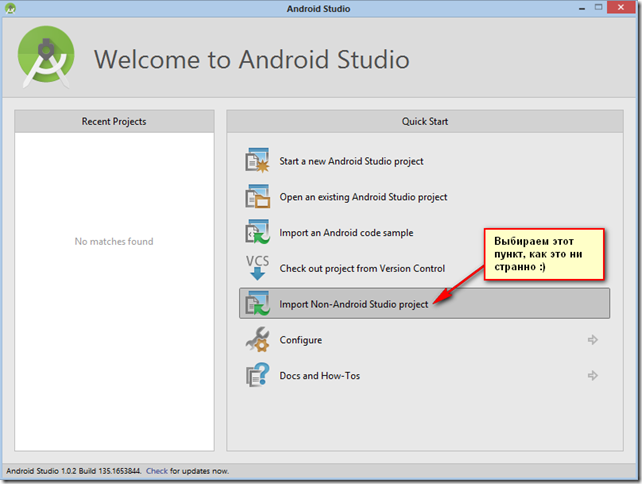This screenshot has width=642, height=484.
Task: Close the Android Studio window
Action: click(621, 7)
